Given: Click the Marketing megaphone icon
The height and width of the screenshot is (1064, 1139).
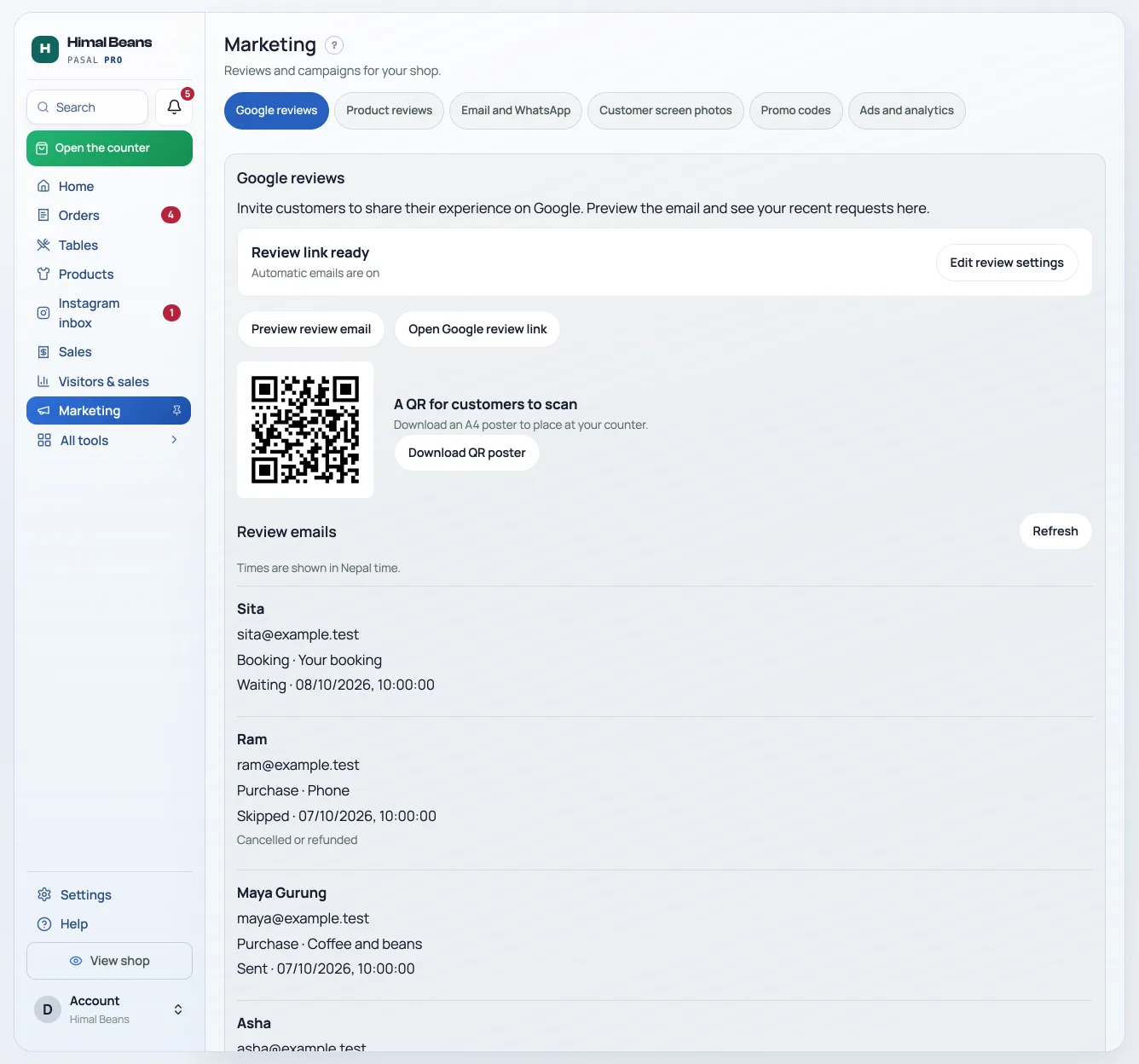Looking at the screenshot, I should pos(43,410).
